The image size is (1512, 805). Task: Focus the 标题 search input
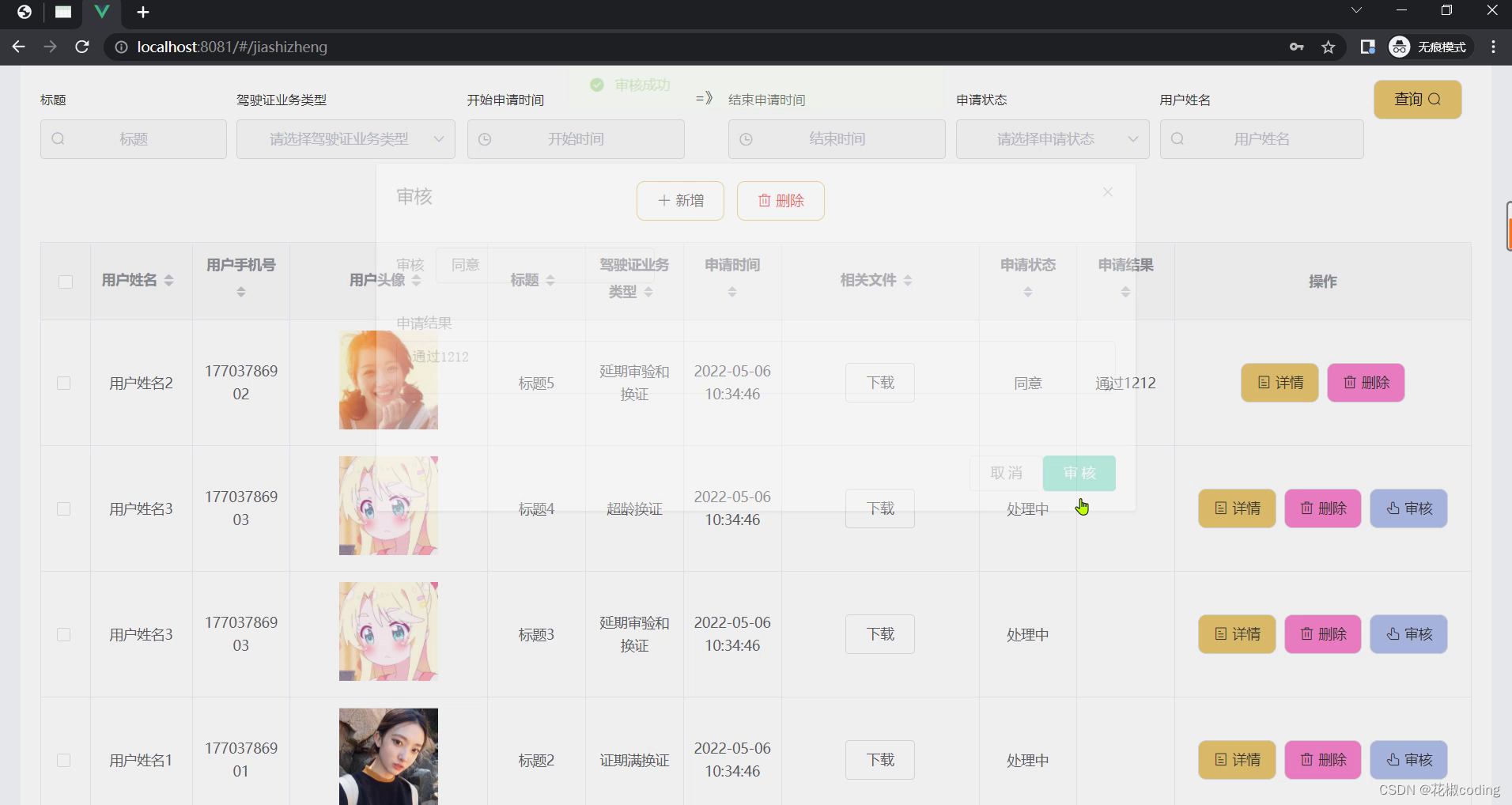(134, 139)
